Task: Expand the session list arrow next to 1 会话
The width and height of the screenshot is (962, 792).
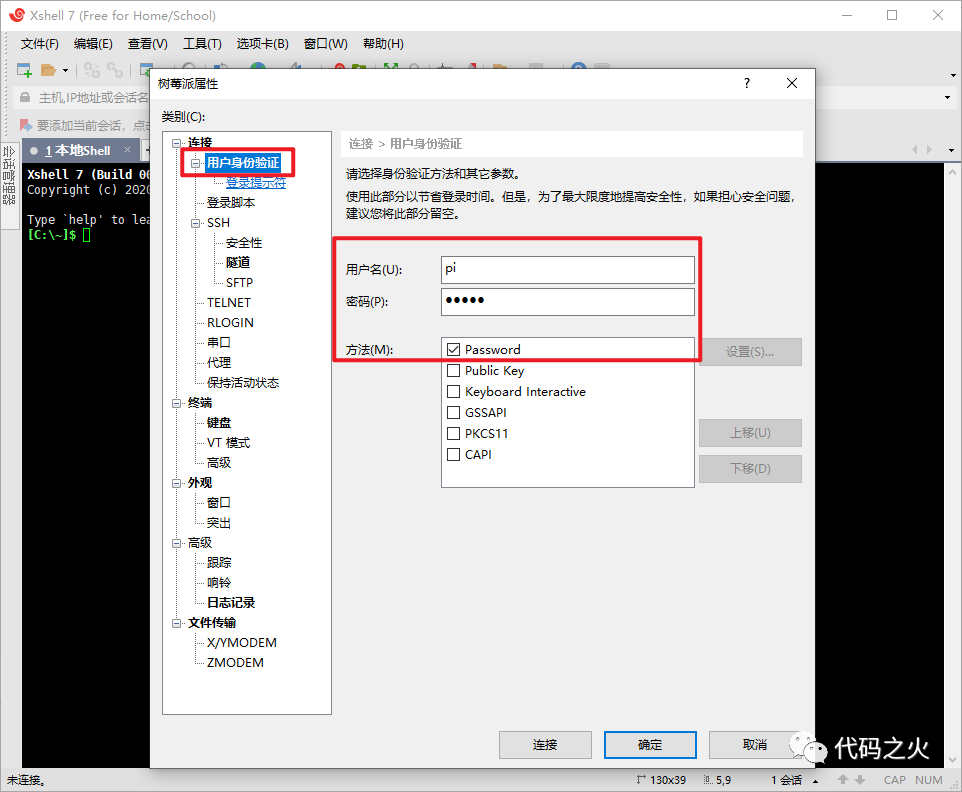Action: [815, 781]
